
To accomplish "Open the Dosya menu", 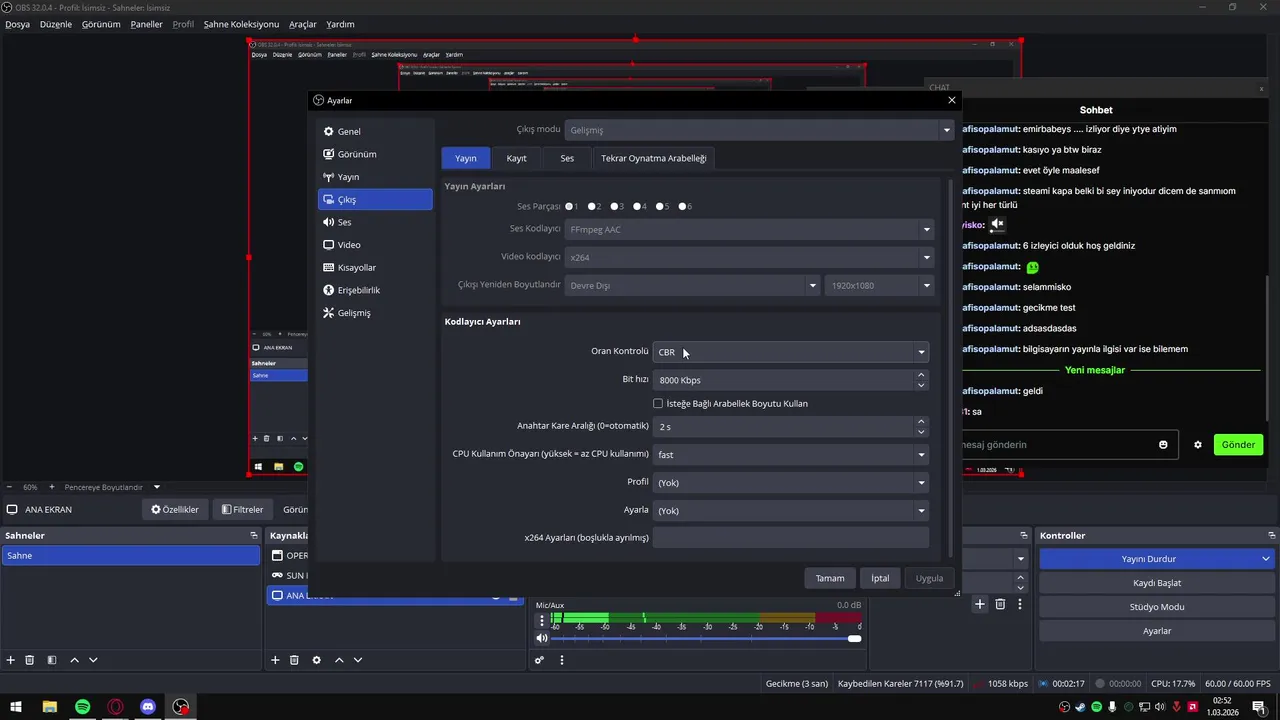I will point(17,24).
